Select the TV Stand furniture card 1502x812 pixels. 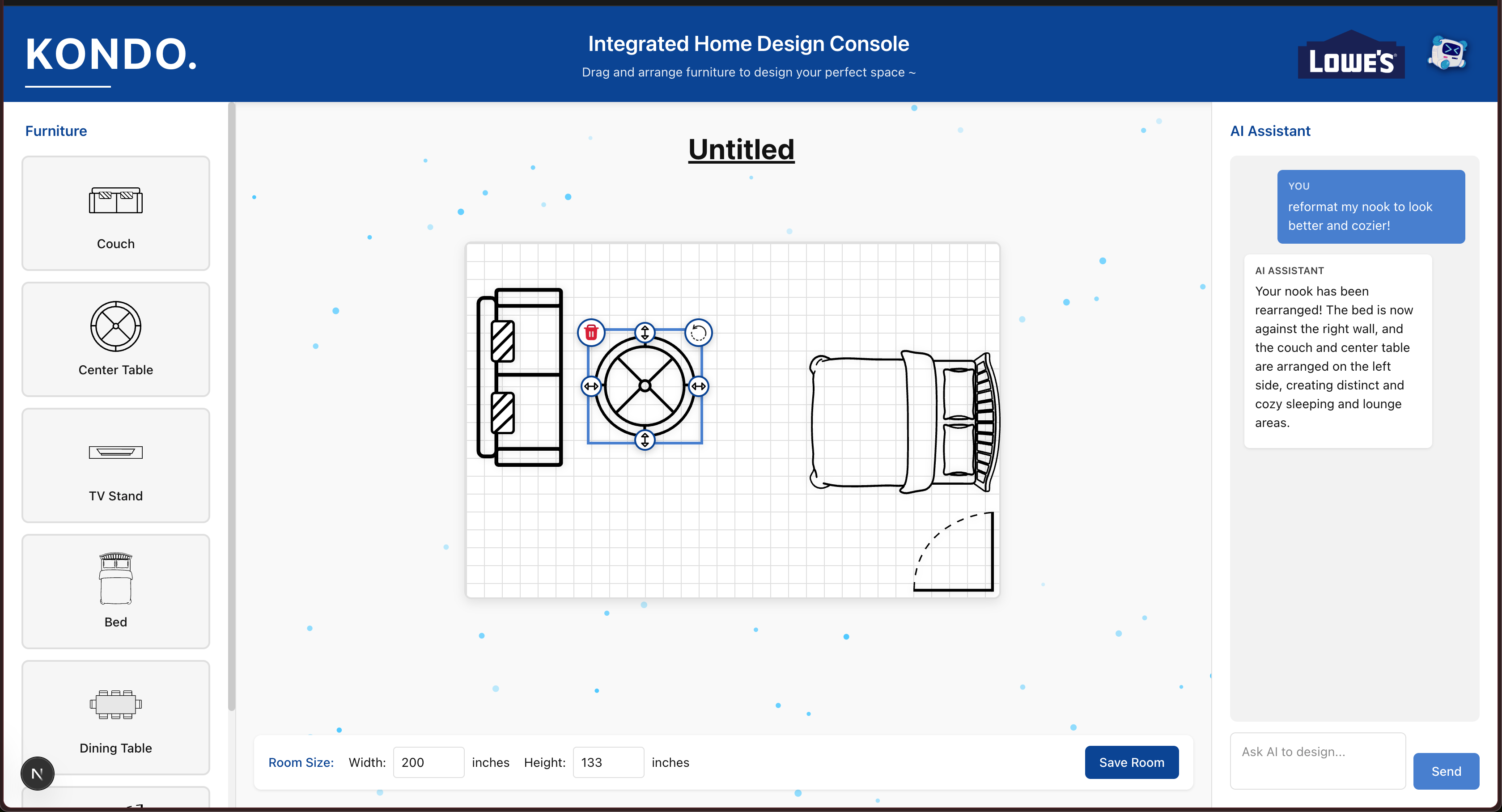pos(115,465)
